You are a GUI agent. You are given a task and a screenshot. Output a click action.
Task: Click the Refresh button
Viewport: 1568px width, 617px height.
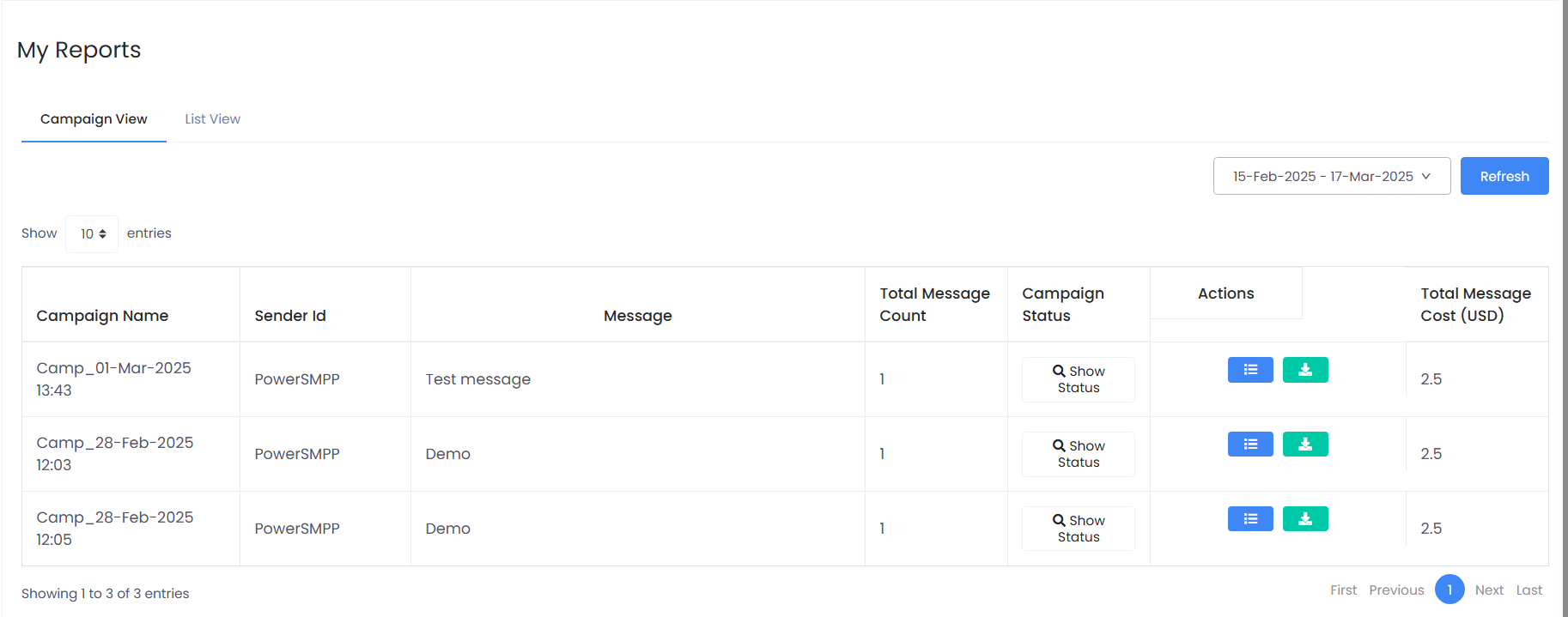(x=1504, y=176)
